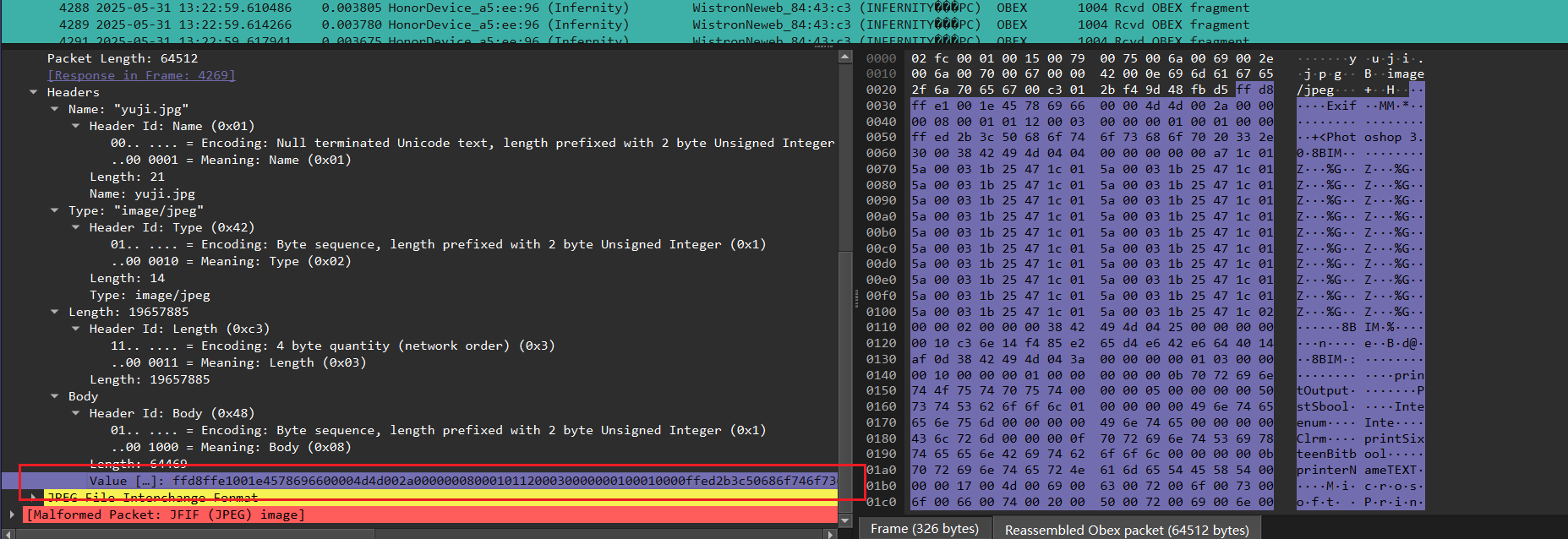Viewport: 1568px width, 539px height.
Task: Click the Name: yuji.jpg field line
Action: (142, 193)
